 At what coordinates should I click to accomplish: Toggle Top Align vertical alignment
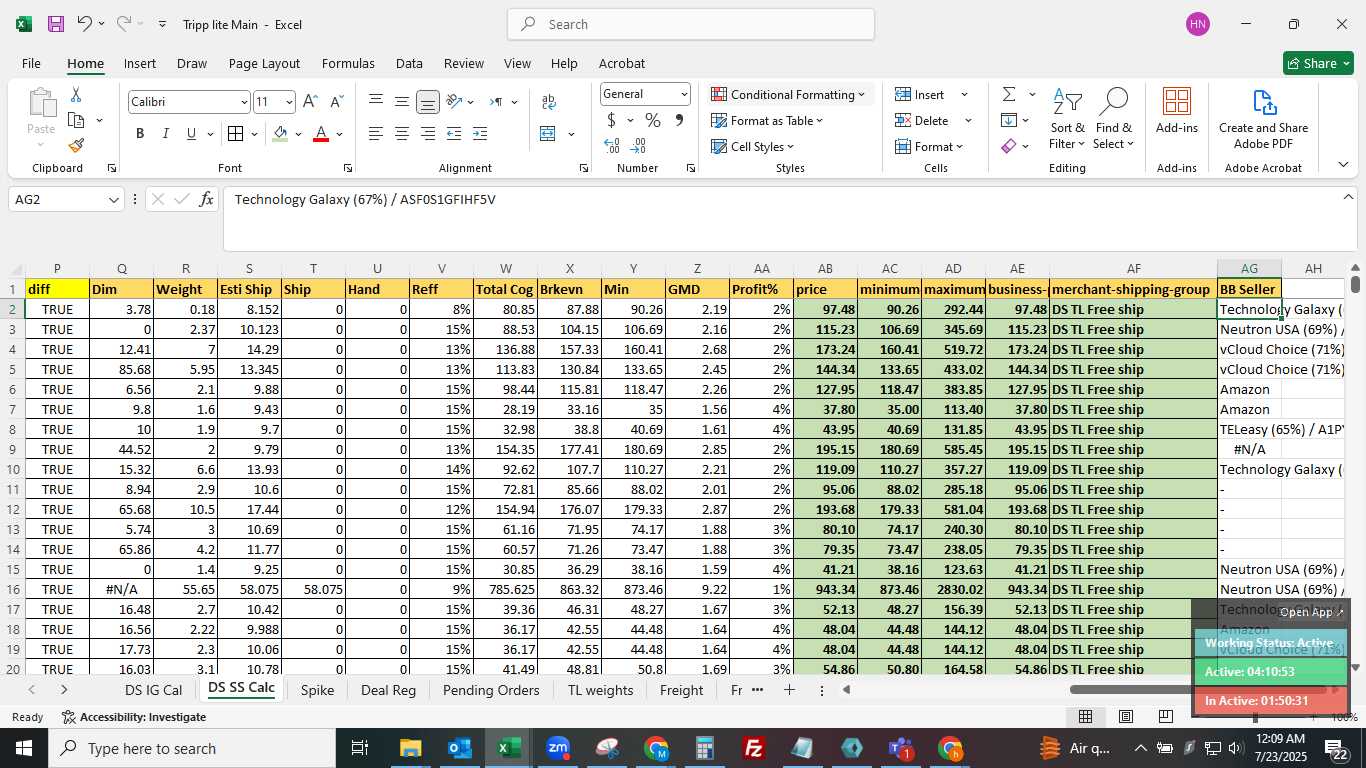[x=376, y=101]
